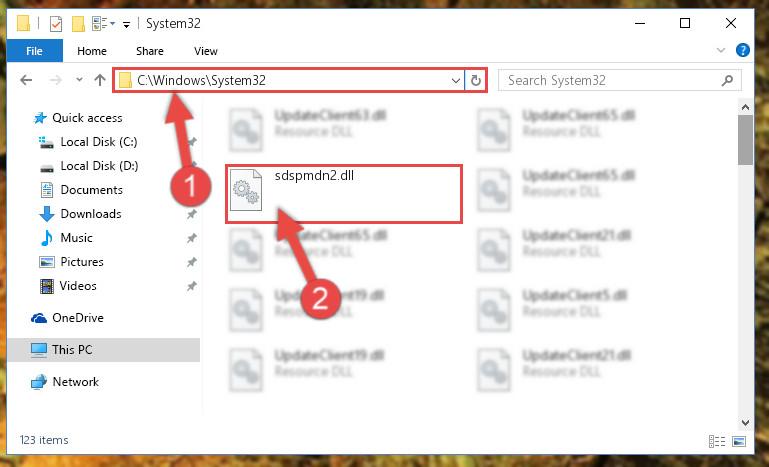The width and height of the screenshot is (769, 467).
Task: Switch to the View ribbon tab
Action: tap(205, 51)
